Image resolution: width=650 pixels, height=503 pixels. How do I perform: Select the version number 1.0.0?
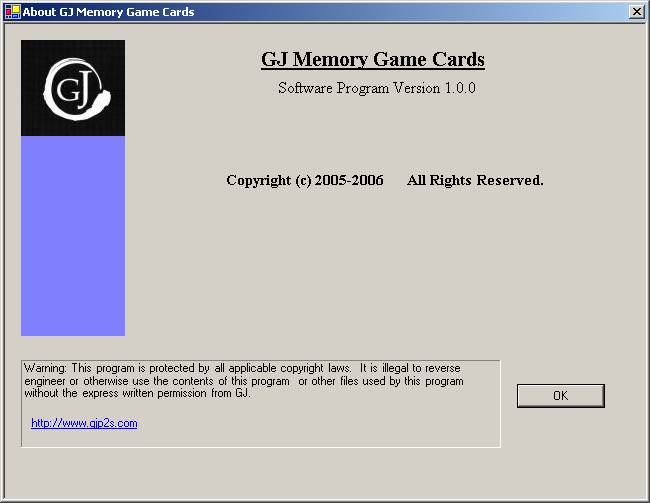click(458, 88)
